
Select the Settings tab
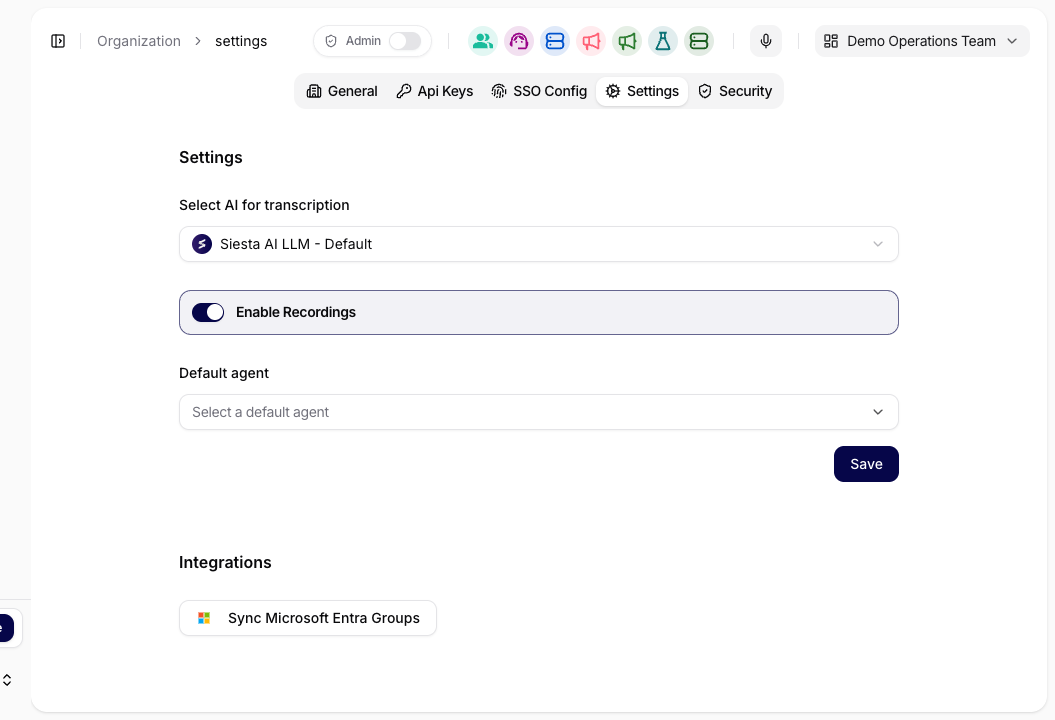tap(642, 91)
